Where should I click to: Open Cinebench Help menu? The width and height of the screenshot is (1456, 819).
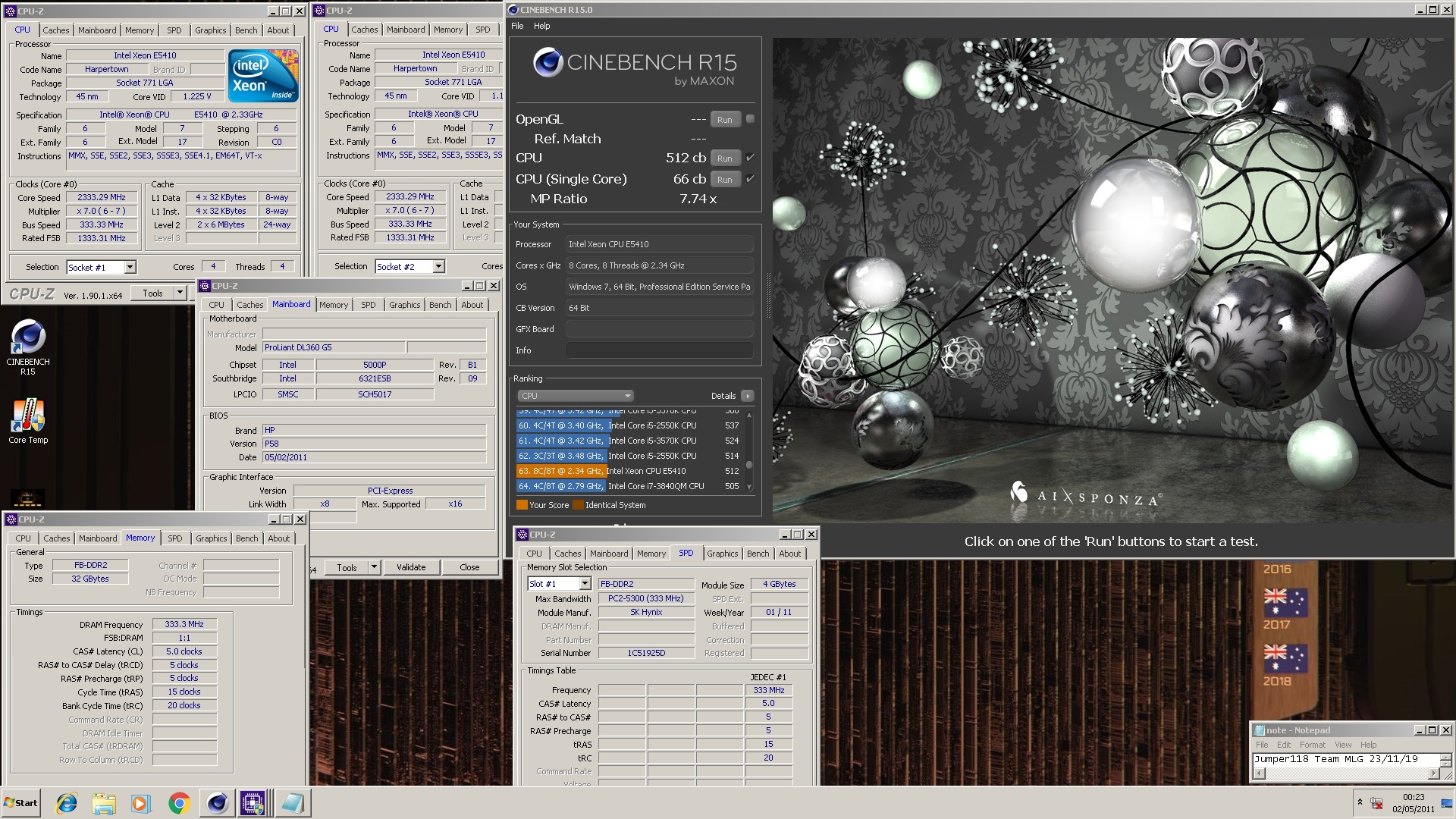tap(541, 26)
